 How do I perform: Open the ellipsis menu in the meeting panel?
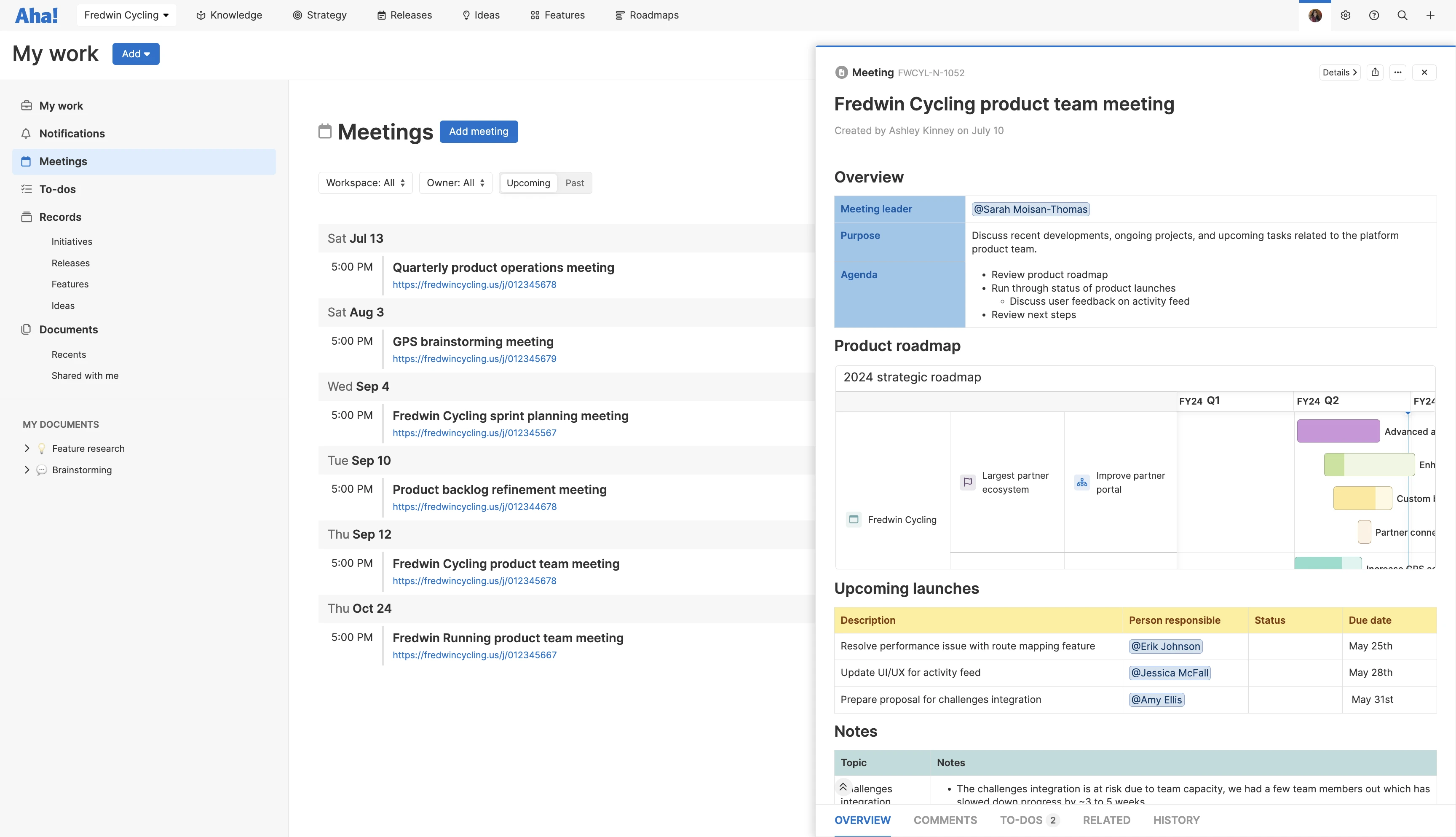click(x=1398, y=72)
